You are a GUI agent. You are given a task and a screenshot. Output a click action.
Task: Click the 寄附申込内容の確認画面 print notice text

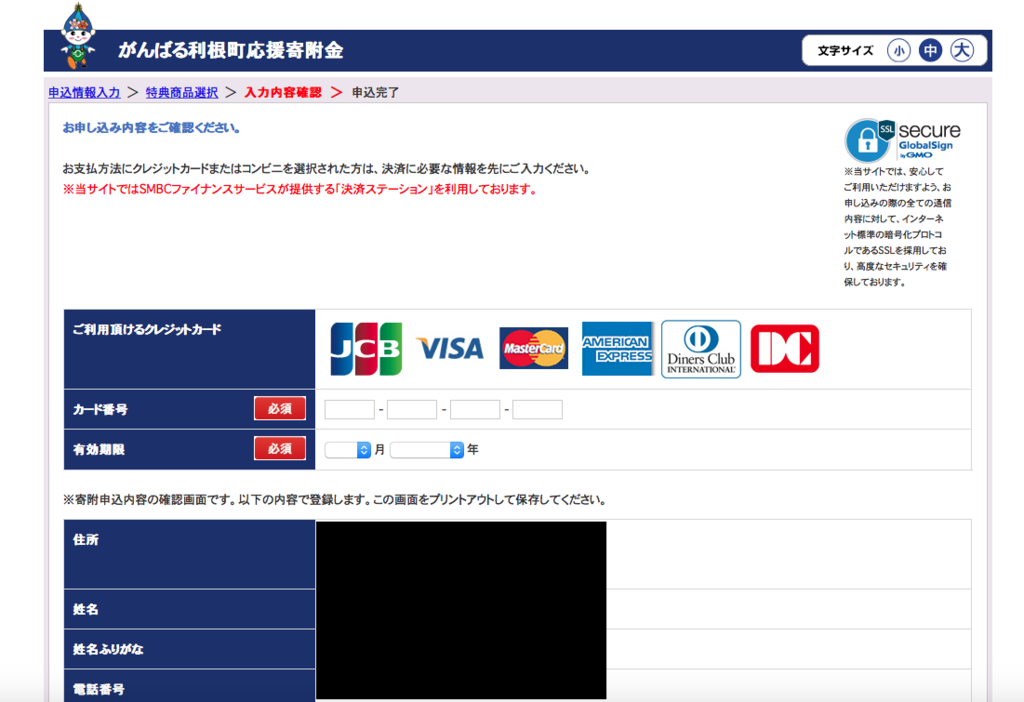coord(335,500)
